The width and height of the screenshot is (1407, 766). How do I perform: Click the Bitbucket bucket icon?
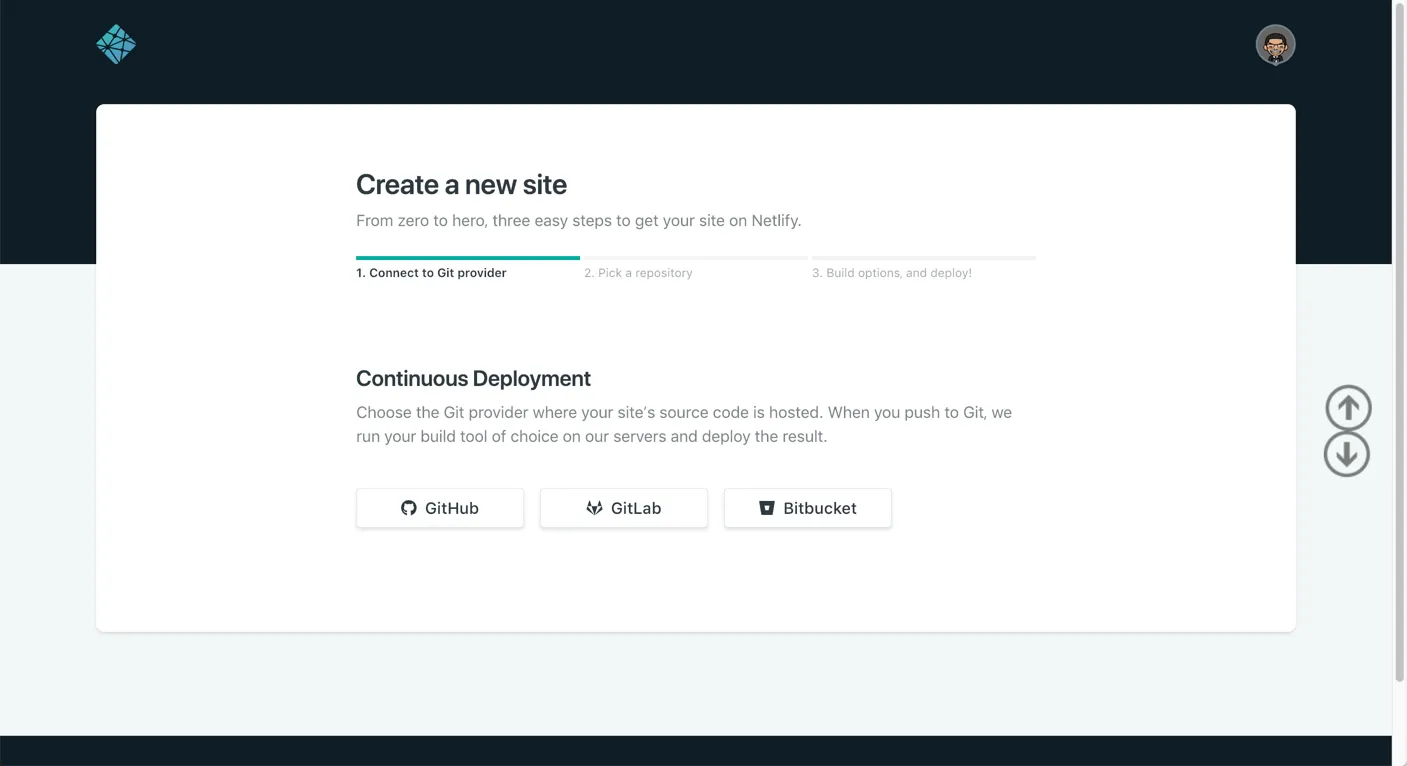pyautogui.click(x=767, y=508)
